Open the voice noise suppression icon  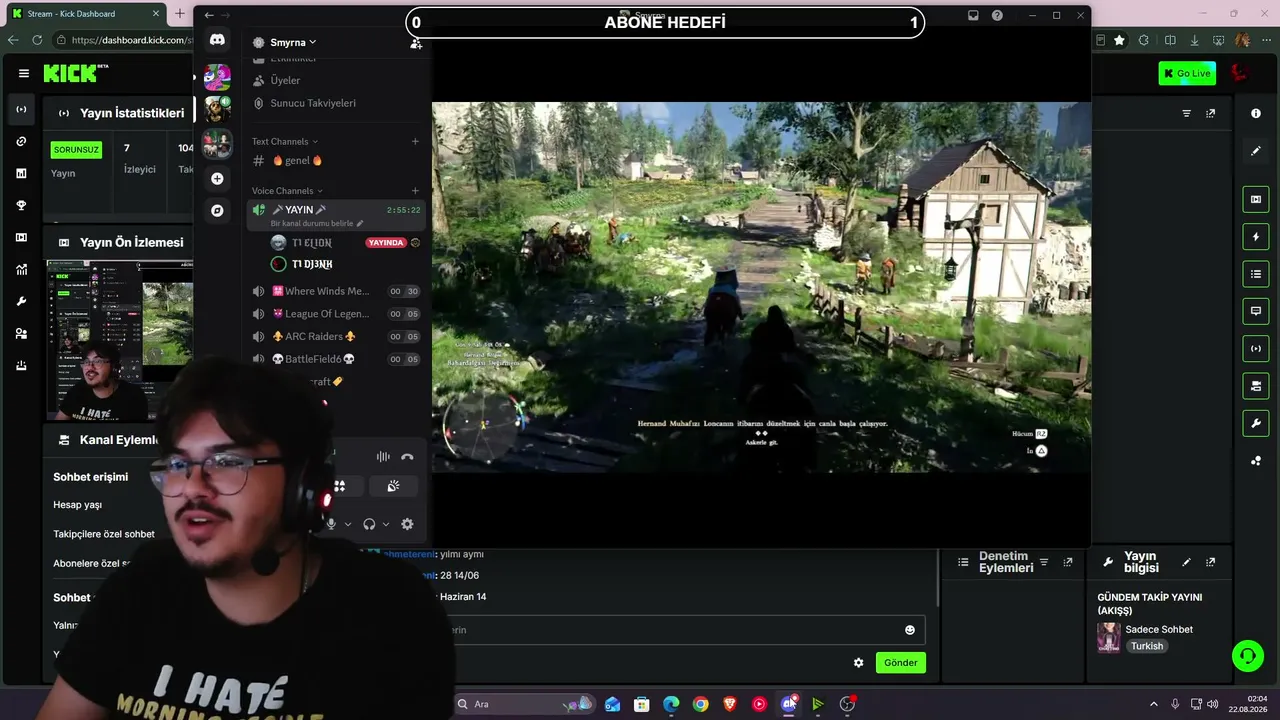[383, 457]
